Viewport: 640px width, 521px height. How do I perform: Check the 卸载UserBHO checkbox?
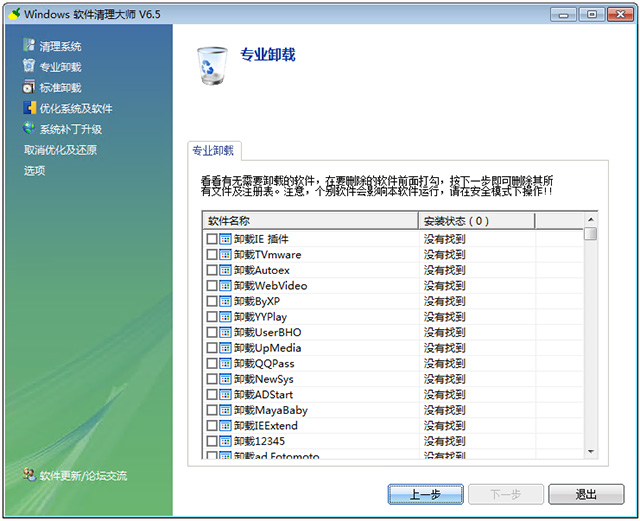[212, 332]
